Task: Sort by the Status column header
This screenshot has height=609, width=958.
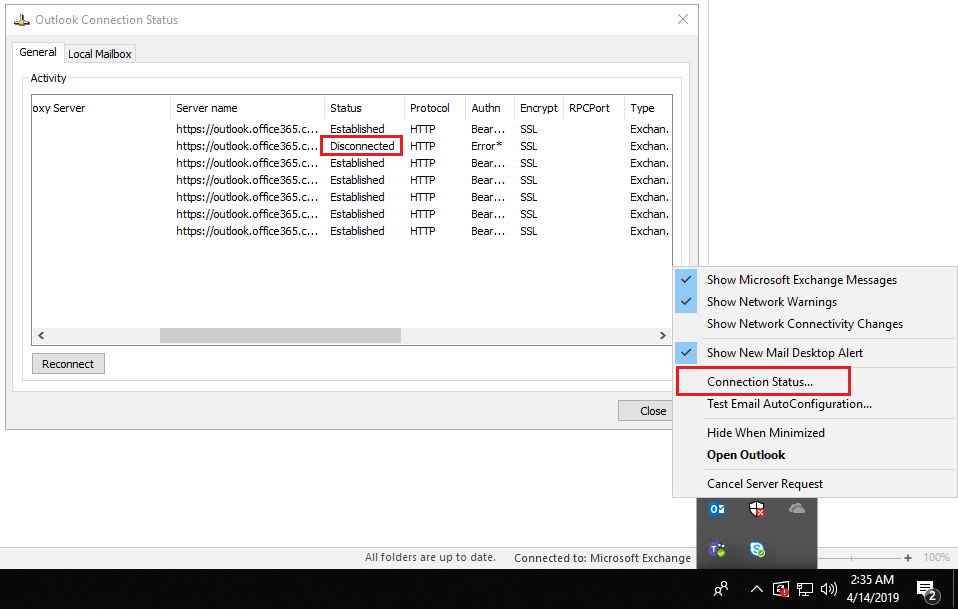Action: pos(364,108)
